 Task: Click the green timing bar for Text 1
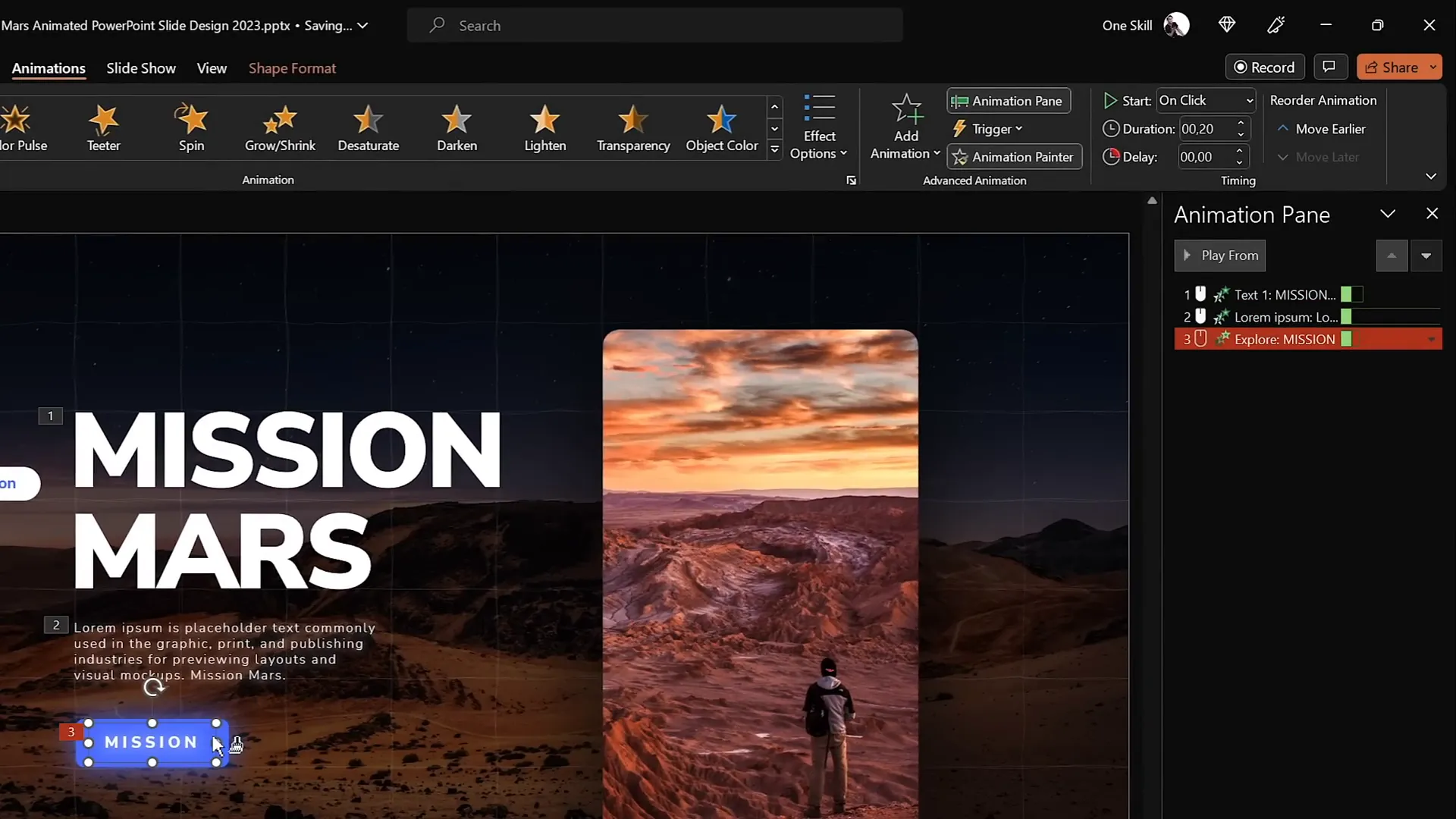(1346, 294)
